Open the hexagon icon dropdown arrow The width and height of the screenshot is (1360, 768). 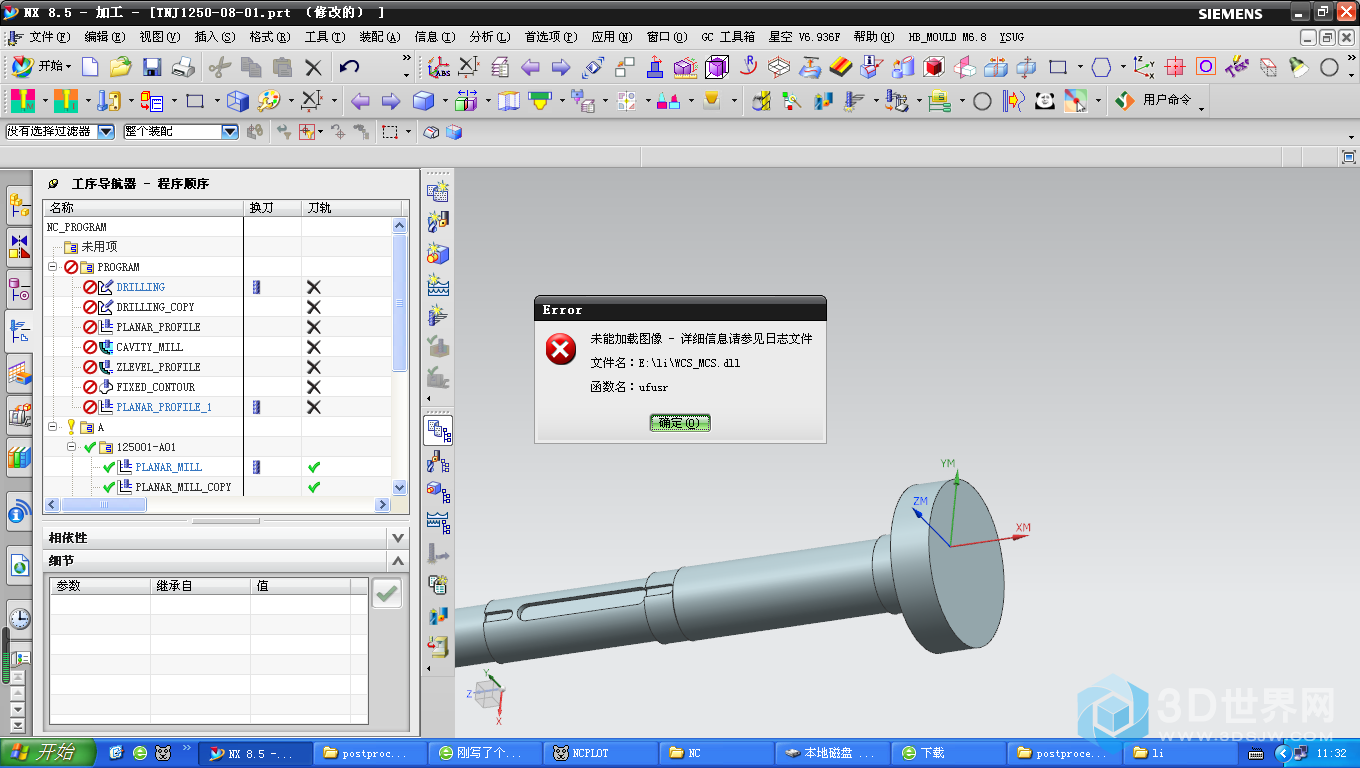coord(1123,68)
